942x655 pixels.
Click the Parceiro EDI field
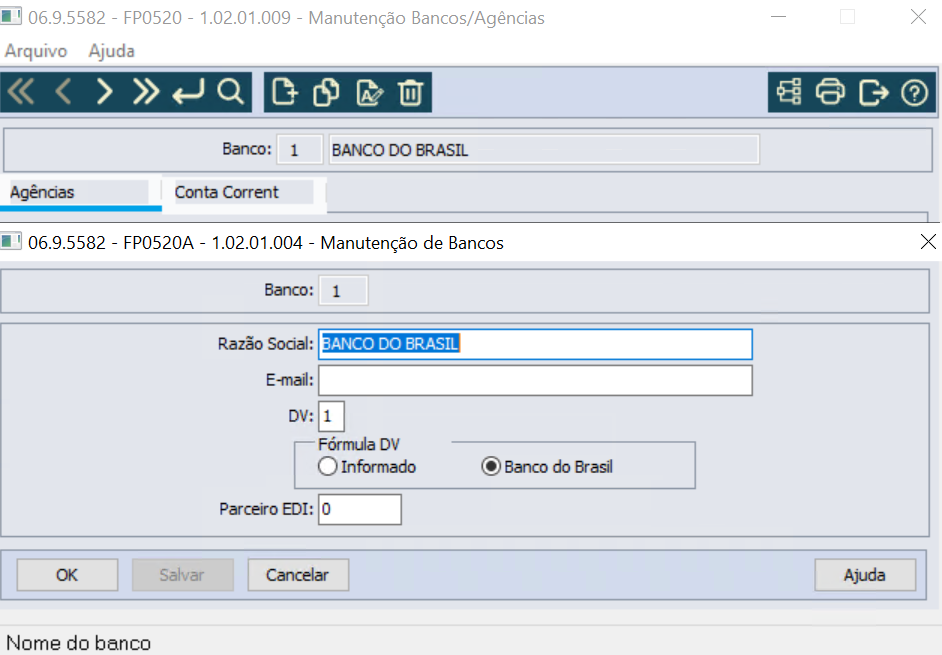(359, 510)
